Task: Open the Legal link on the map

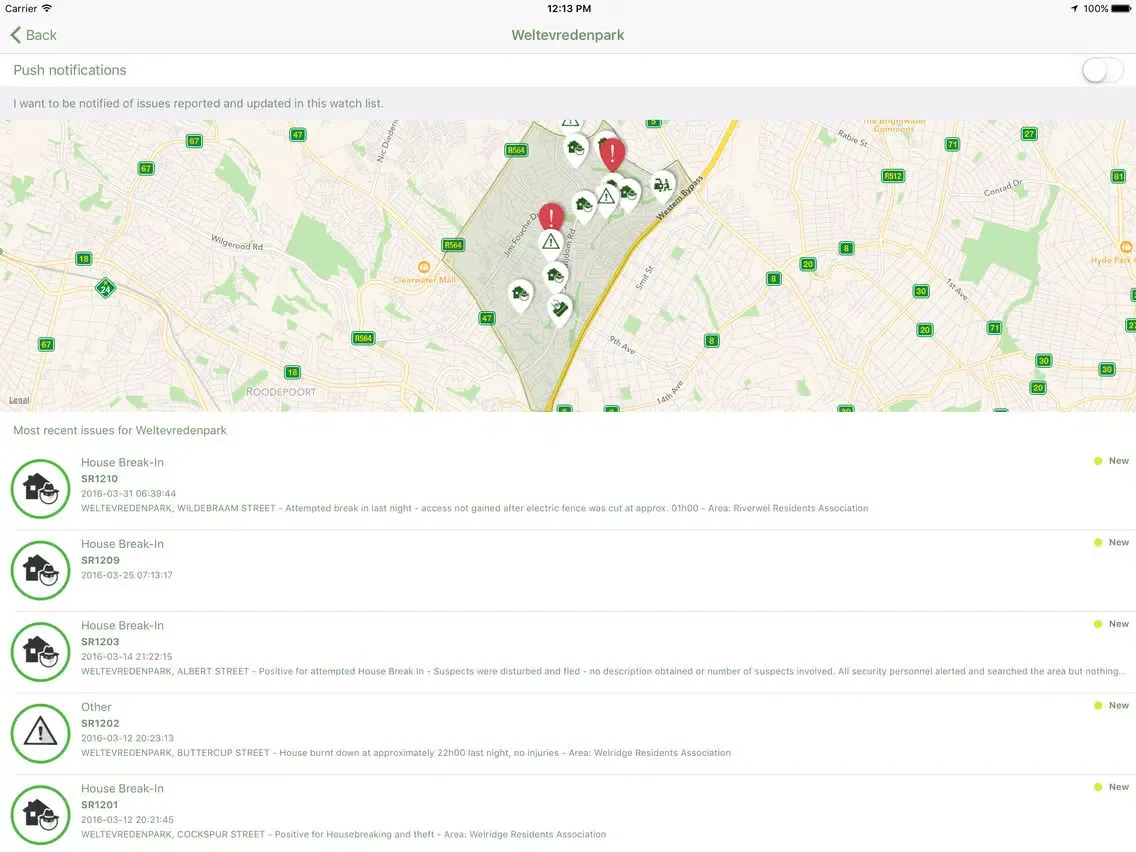Action: click(20, 400)
